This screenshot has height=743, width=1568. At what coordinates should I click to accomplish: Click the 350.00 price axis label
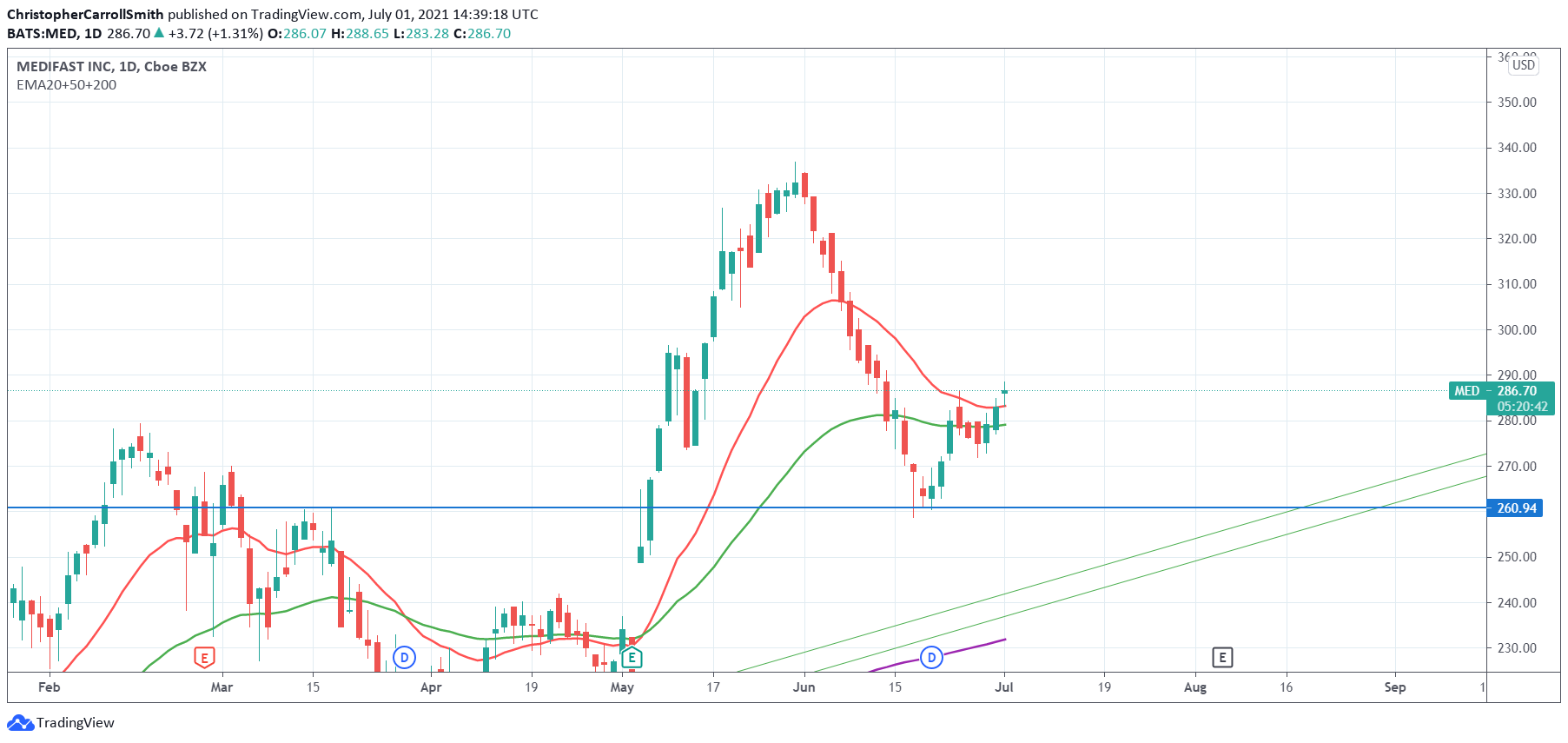coord(1517,103)
